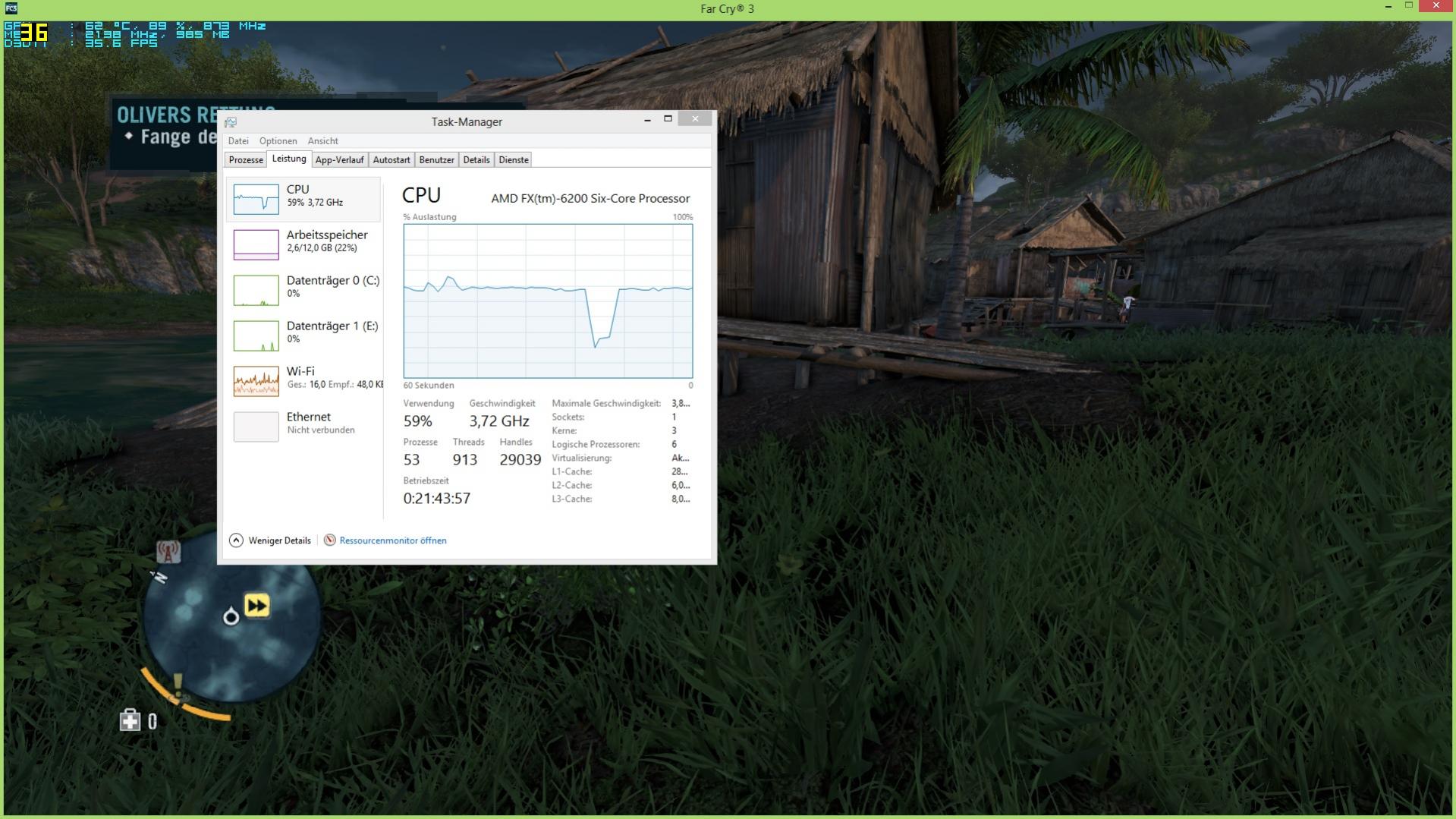Click the Task-Manager title bar icon
The width and height of the screenshot is (1456, 819).
[231, 121]
